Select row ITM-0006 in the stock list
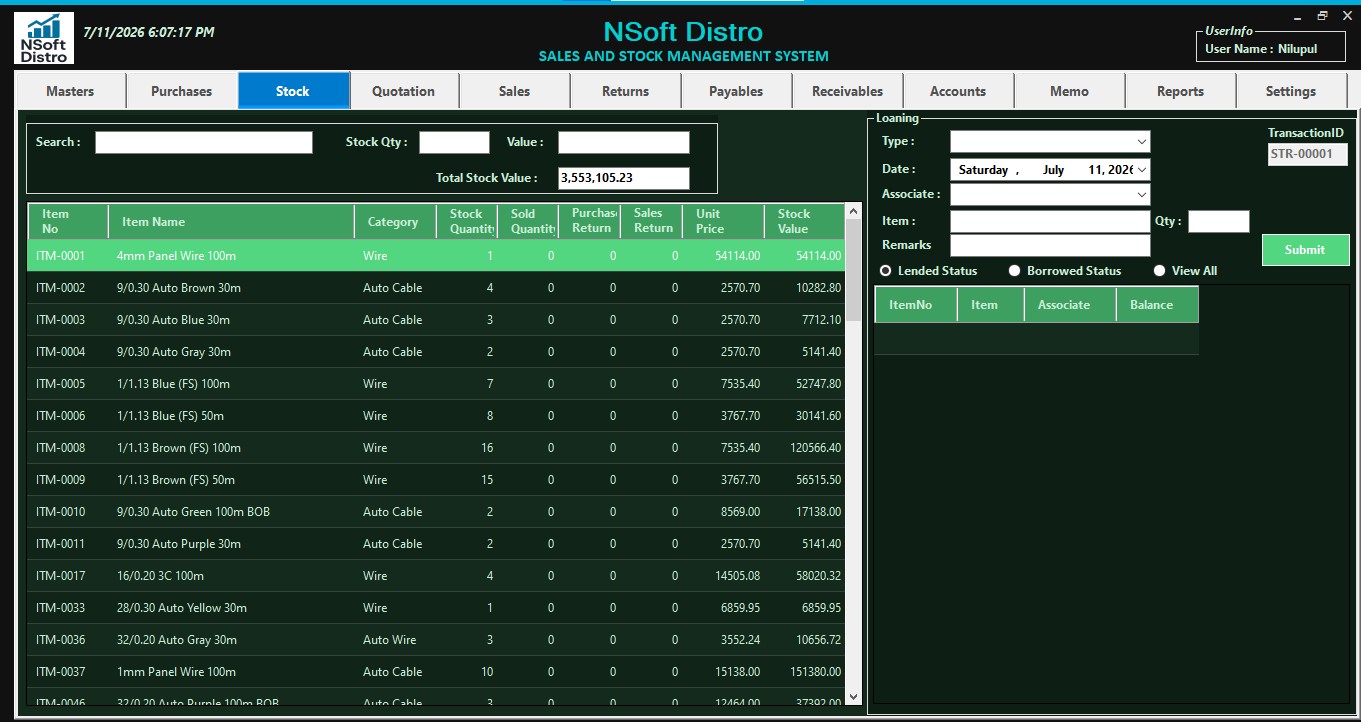The image size is (1361, 722). [x=436, y=416]
